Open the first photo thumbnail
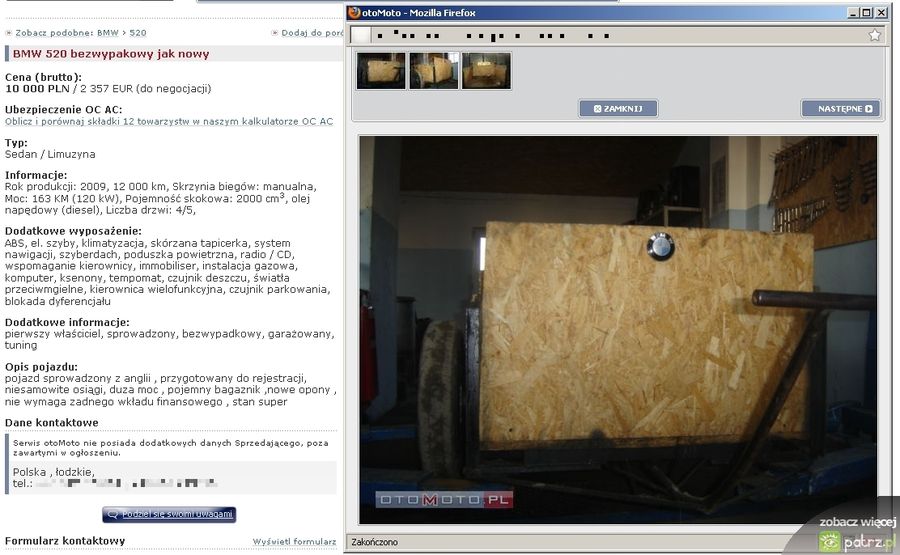This screenshot has height=555, width=900. click(381, 71)
